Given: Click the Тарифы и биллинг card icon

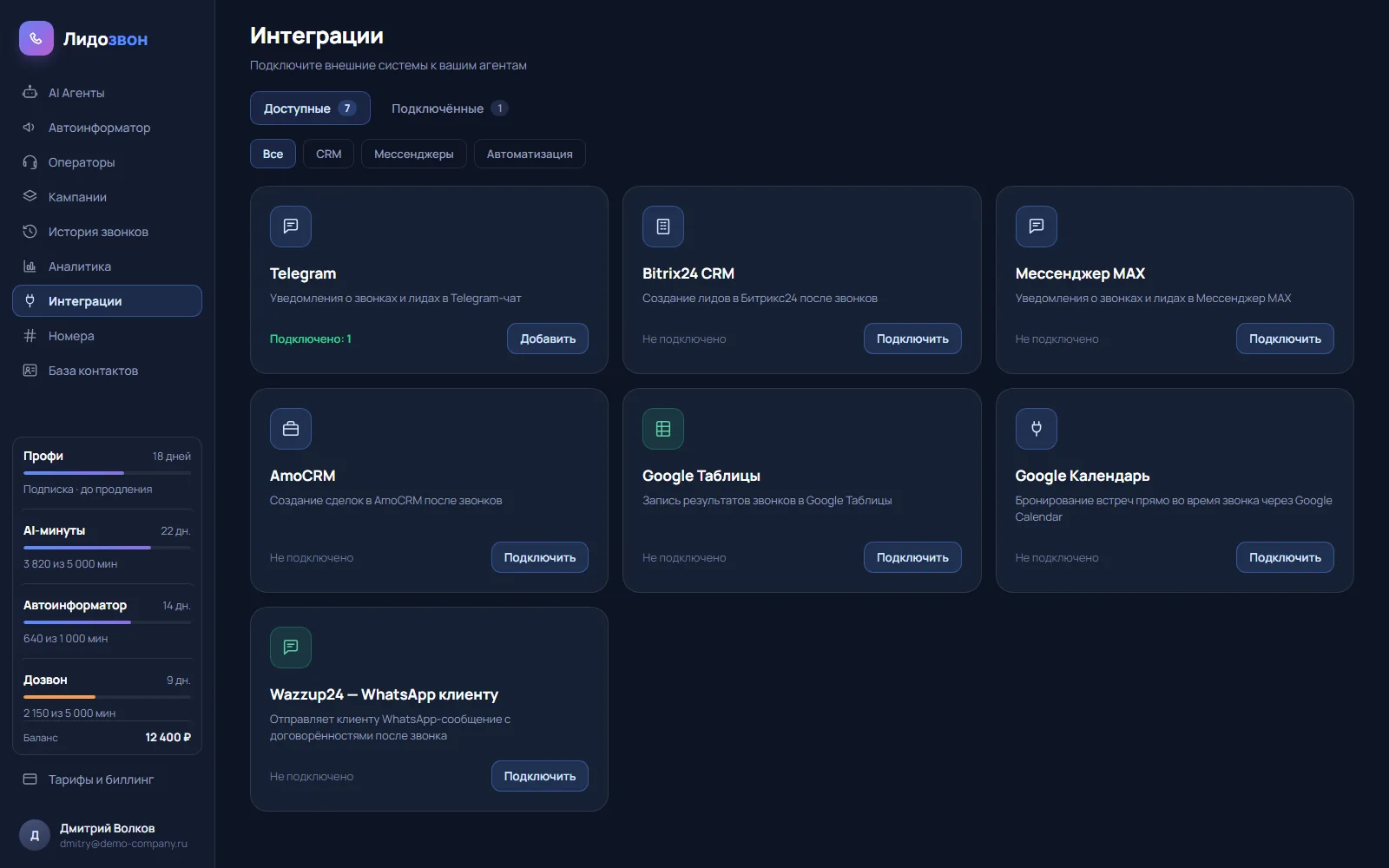Looking at the screenshot, I should click(30, 779).
